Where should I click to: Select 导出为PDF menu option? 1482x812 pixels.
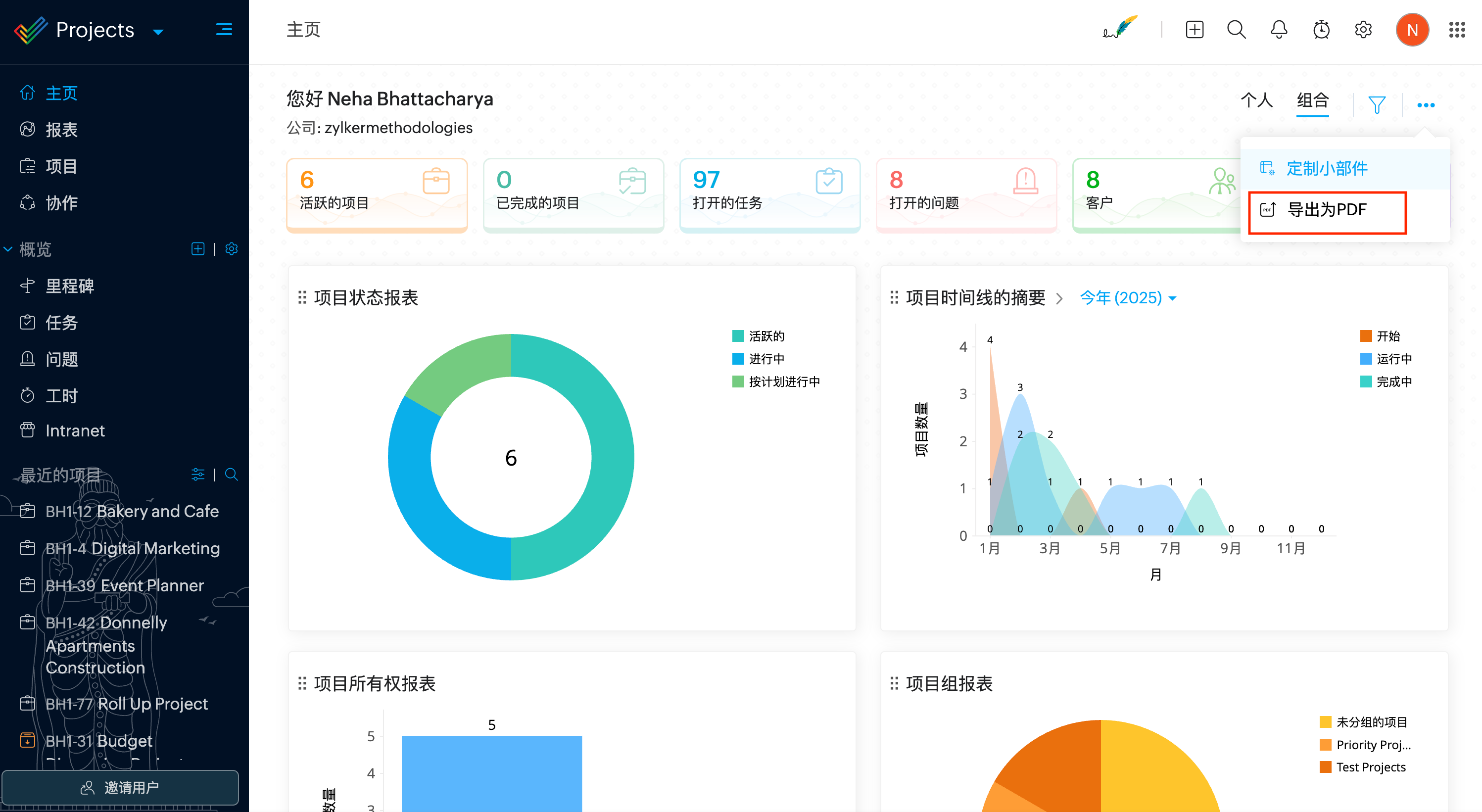tap(1326, 210)
